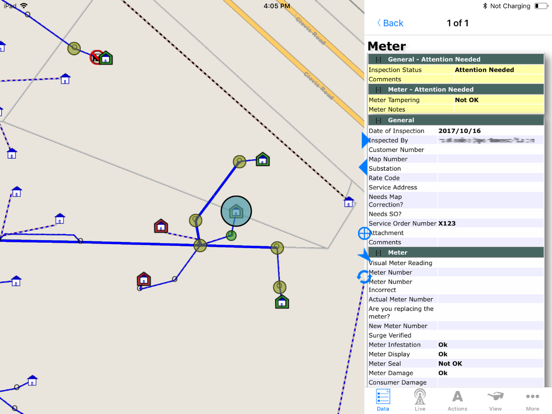The width and height of the screenshot is (552, 414).
Task: Tap the Service Address row
Action: coord(456,187)
